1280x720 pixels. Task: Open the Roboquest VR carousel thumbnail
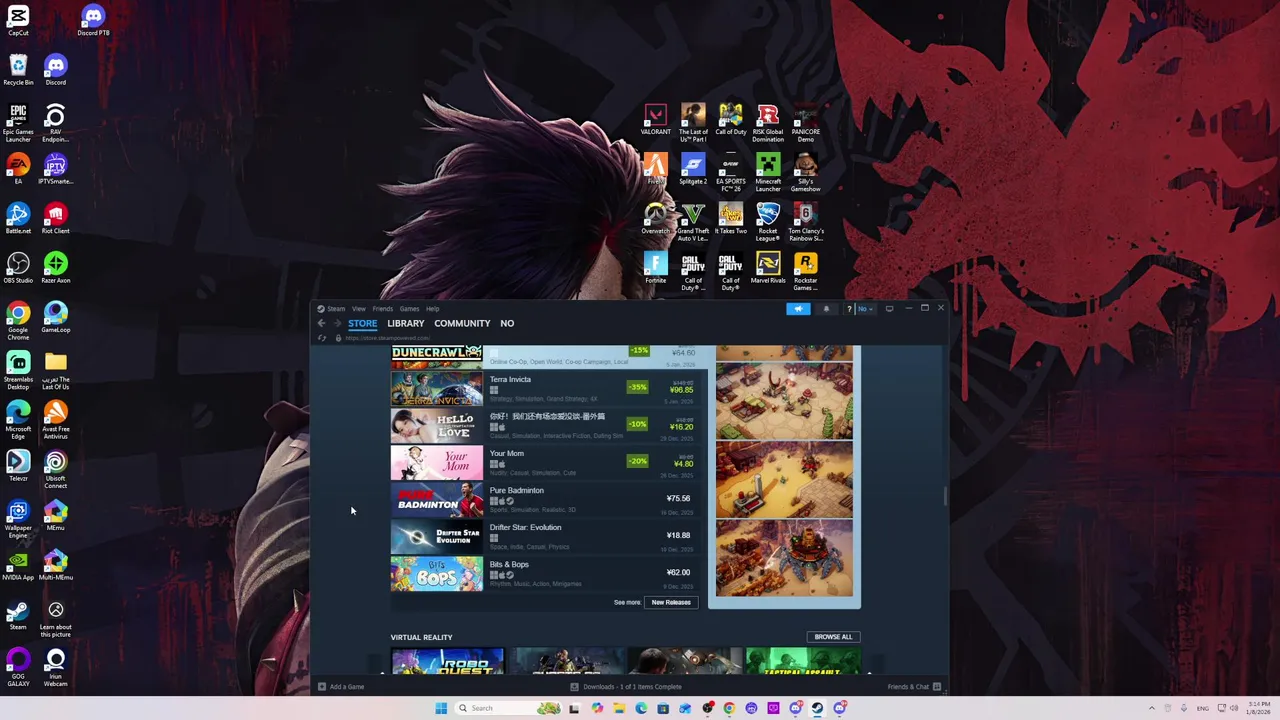tap(447, 661)
